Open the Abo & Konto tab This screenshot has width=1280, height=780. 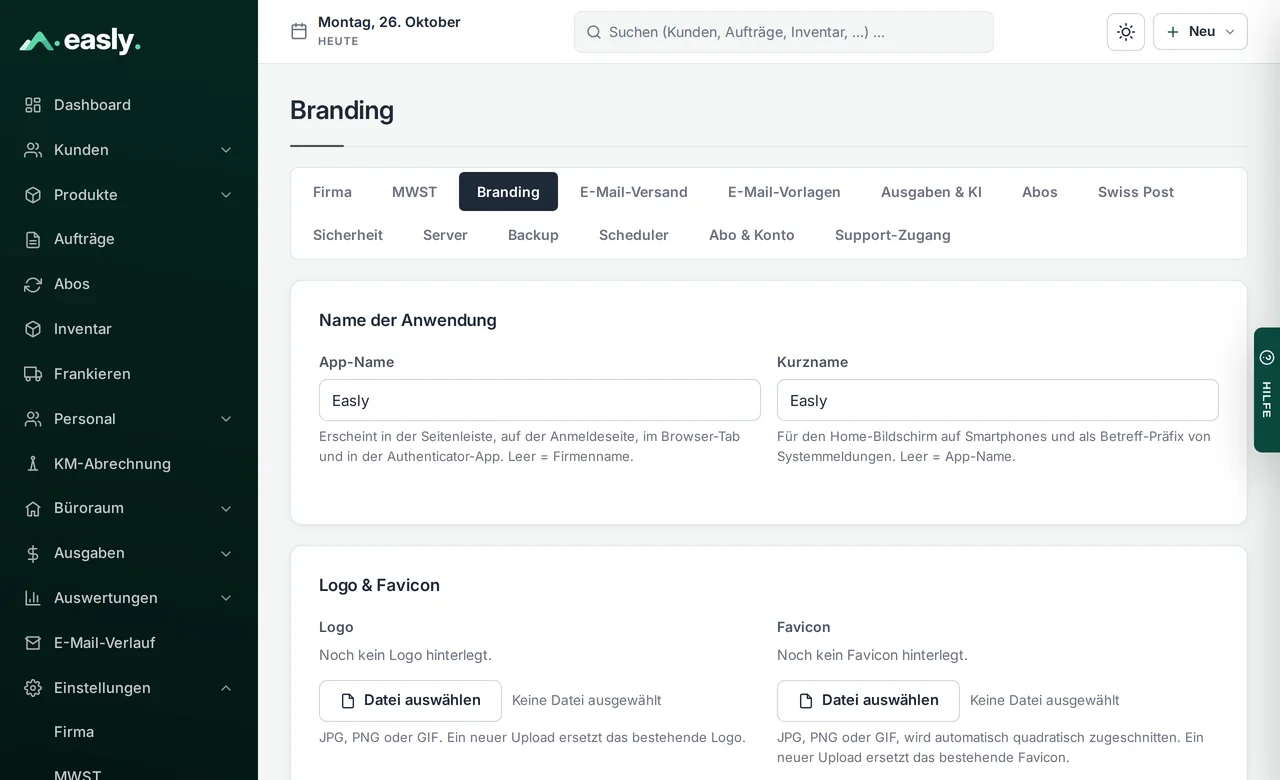(x=752, y=235)
